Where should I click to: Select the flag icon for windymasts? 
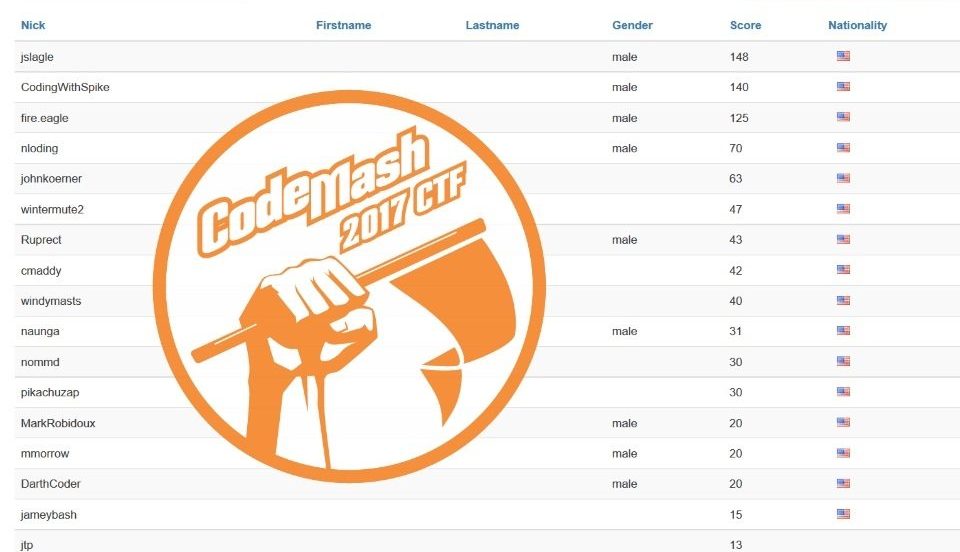843,300
